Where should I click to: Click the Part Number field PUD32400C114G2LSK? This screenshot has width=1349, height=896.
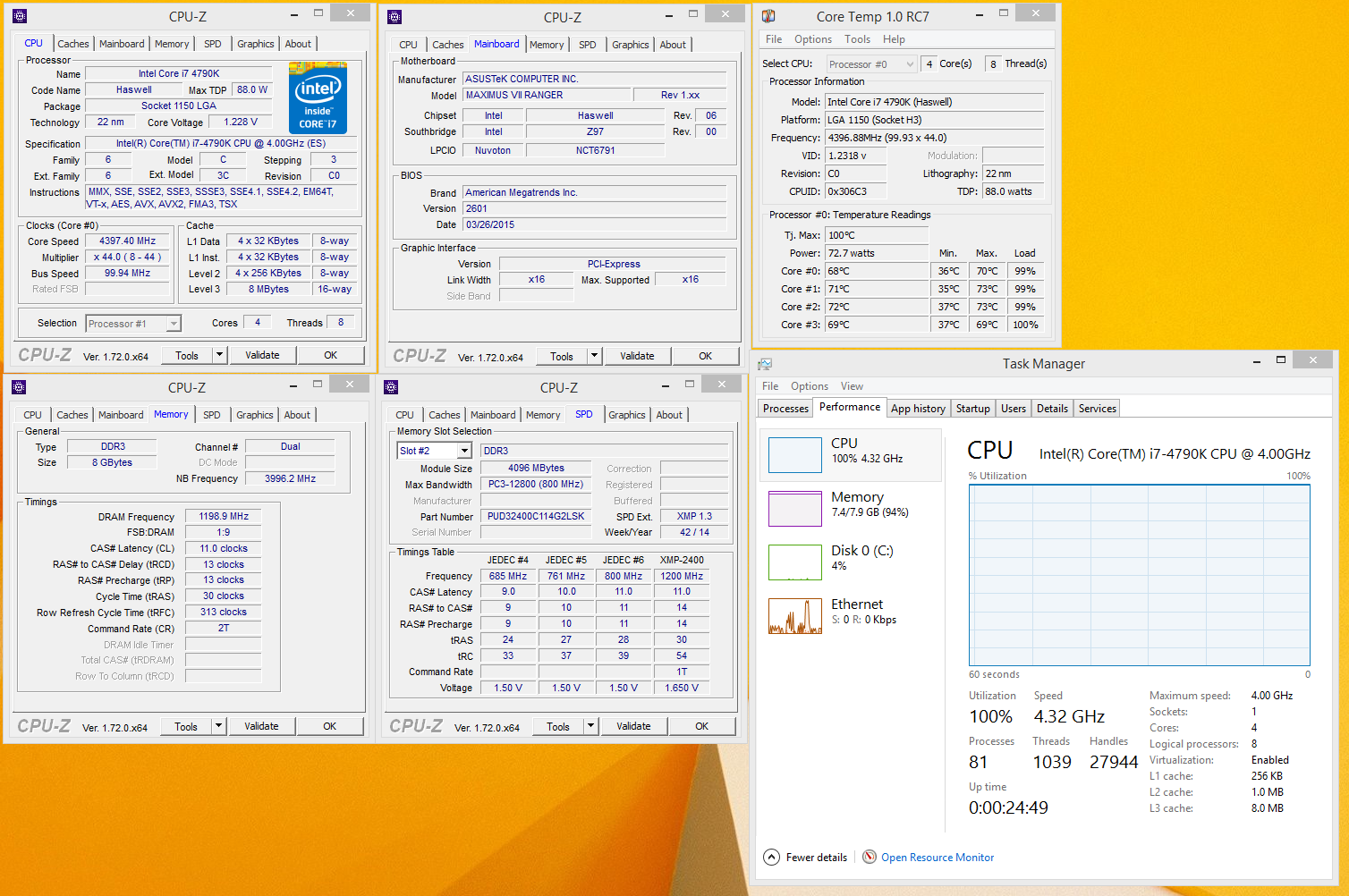(x=536, y=516)
